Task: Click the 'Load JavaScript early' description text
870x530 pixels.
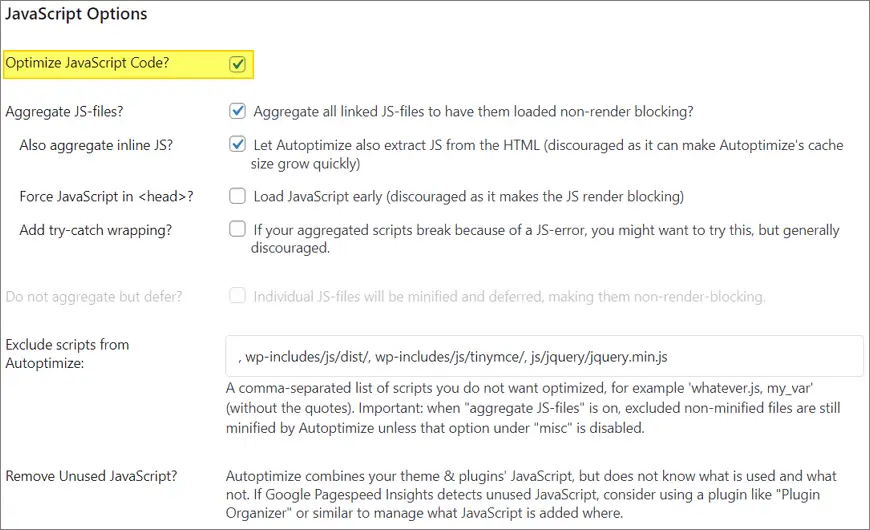Action: point(468,196)
